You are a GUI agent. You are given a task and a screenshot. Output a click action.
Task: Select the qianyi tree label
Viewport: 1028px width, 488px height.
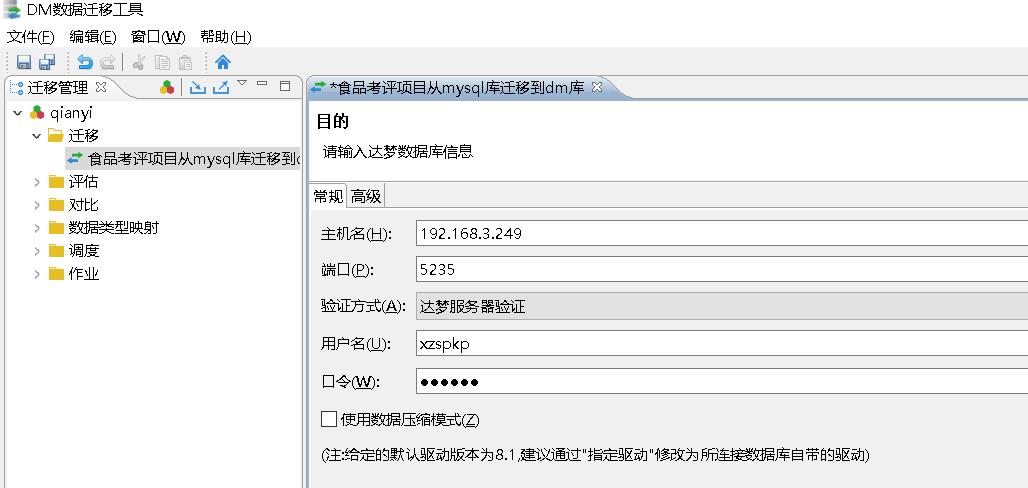coord(71,113)
